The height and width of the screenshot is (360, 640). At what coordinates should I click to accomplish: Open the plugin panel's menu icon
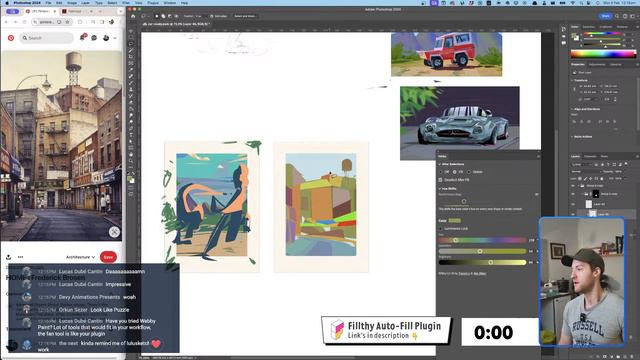pyautogui.click(x=538, y=156)
